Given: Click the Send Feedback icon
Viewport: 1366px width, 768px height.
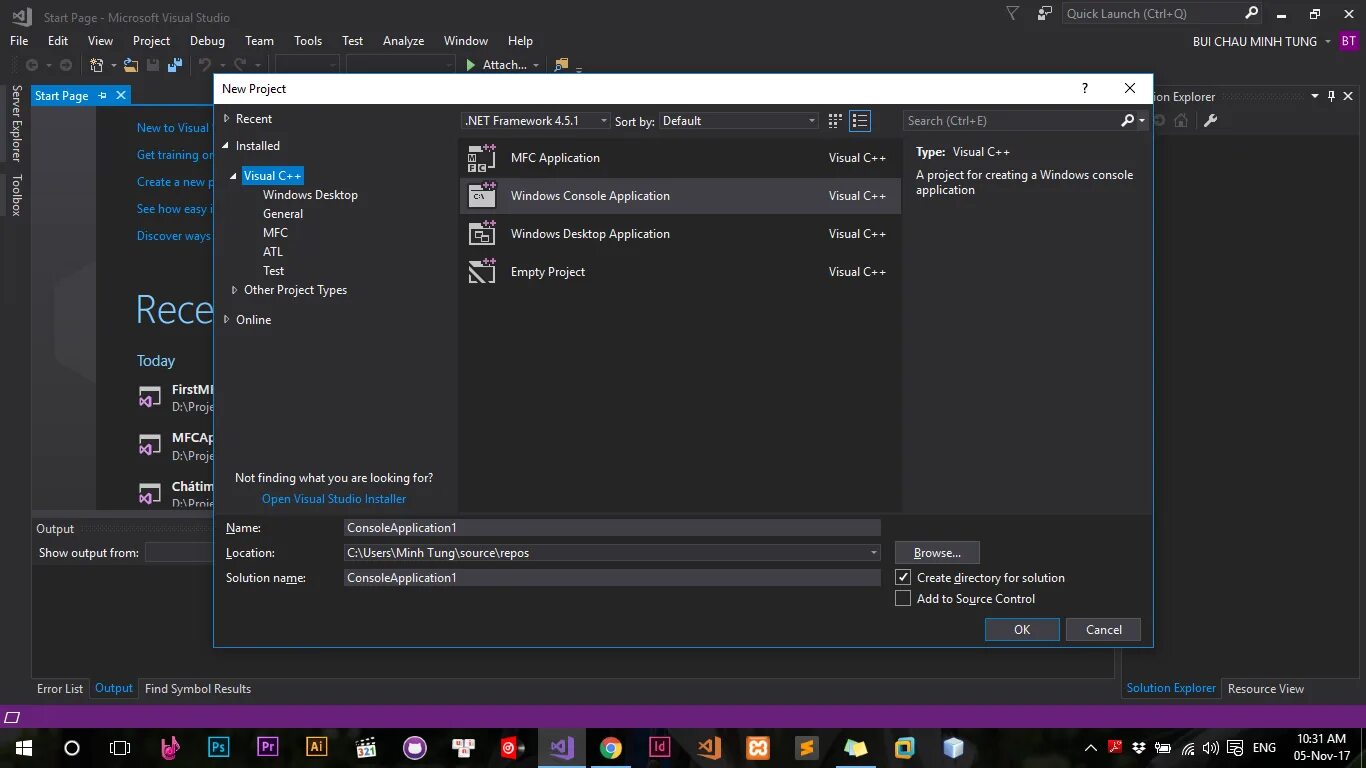Looking at the screenshot, I should pyautogui.click(x=1045, y=14).
